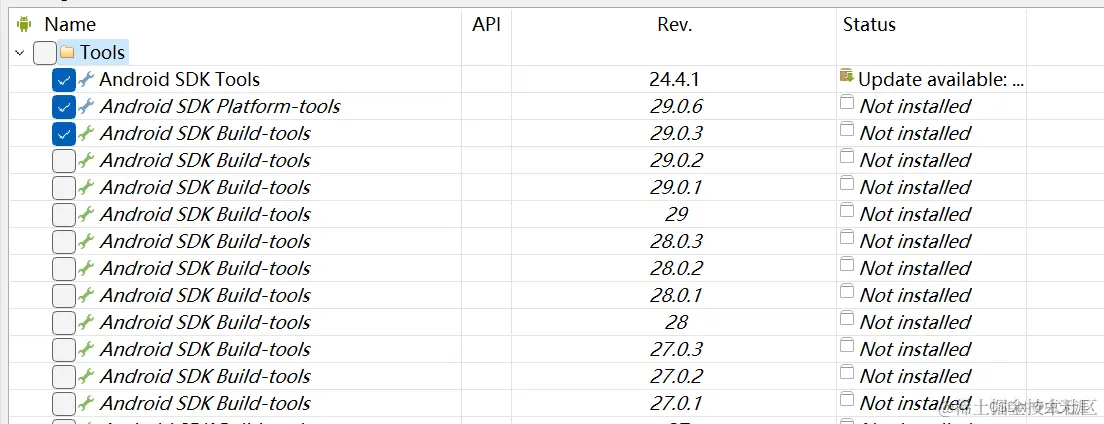Image resolution: width=1104 pixels, height=424 pixels.
Task: Click Not installed status icon for rev 29.0.2
Action: coord(847,157)
